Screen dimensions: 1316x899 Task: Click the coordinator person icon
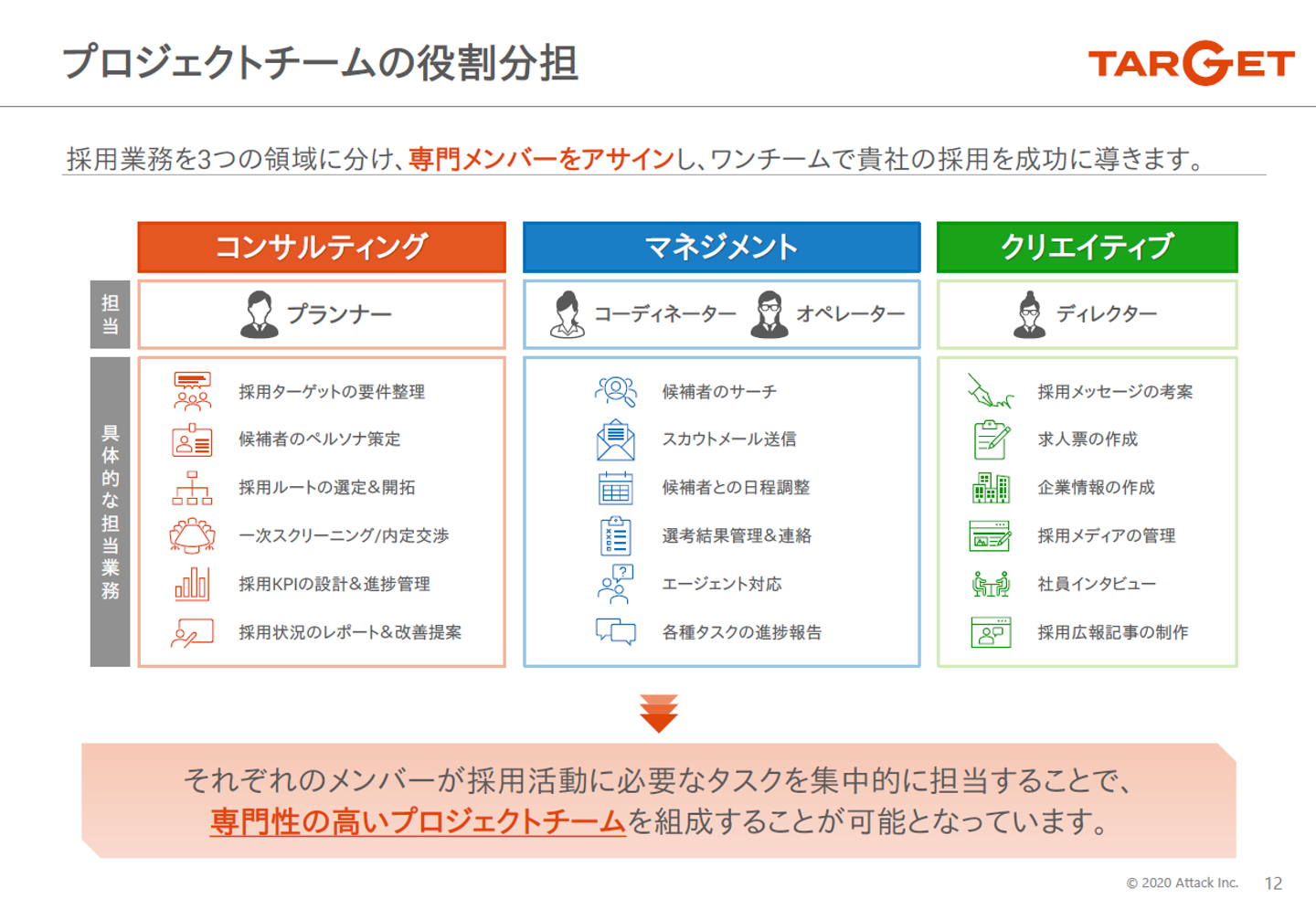click(x=567, y=314)
